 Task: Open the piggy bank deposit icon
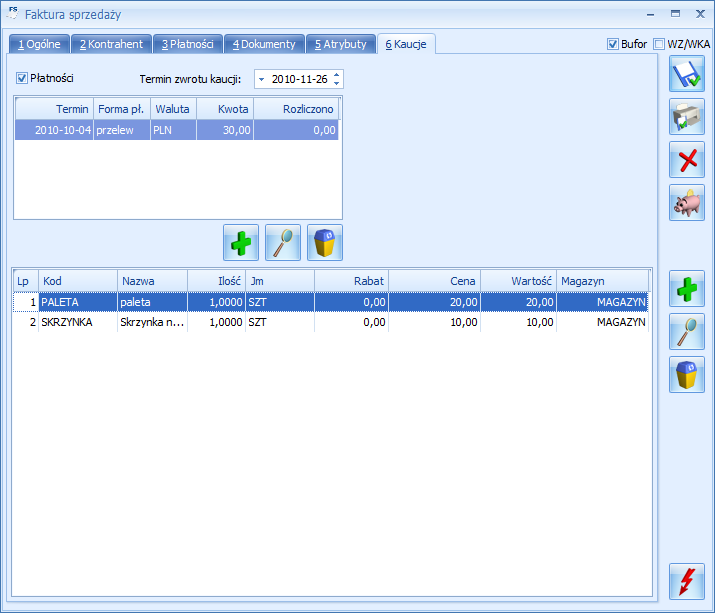[687, 203]
